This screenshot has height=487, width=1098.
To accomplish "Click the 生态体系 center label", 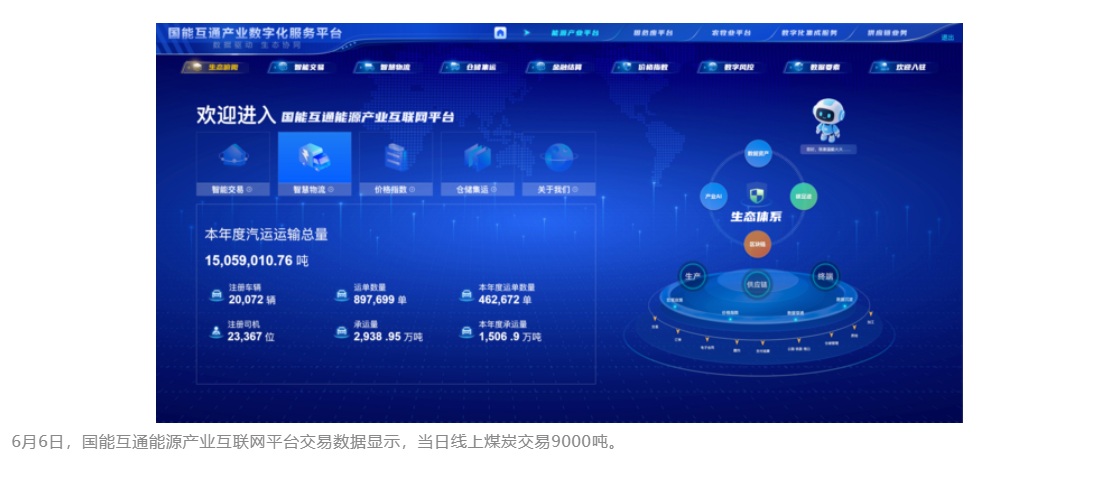I will click(756, 217).
